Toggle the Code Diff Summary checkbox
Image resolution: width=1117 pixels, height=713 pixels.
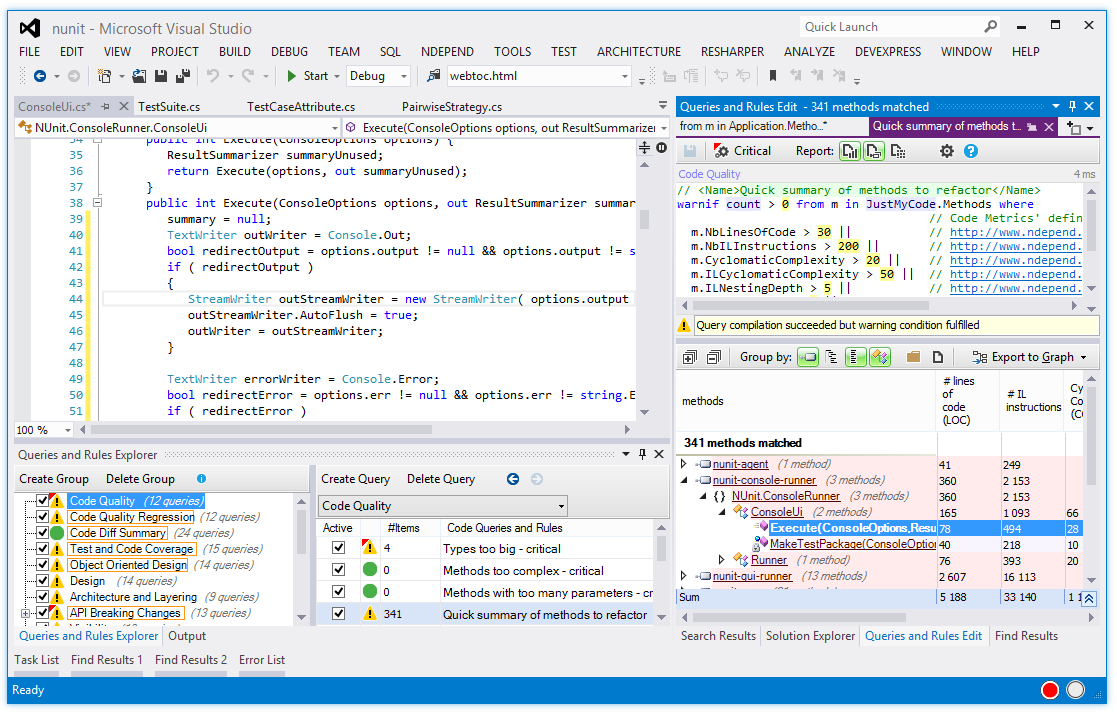point(43,533)
